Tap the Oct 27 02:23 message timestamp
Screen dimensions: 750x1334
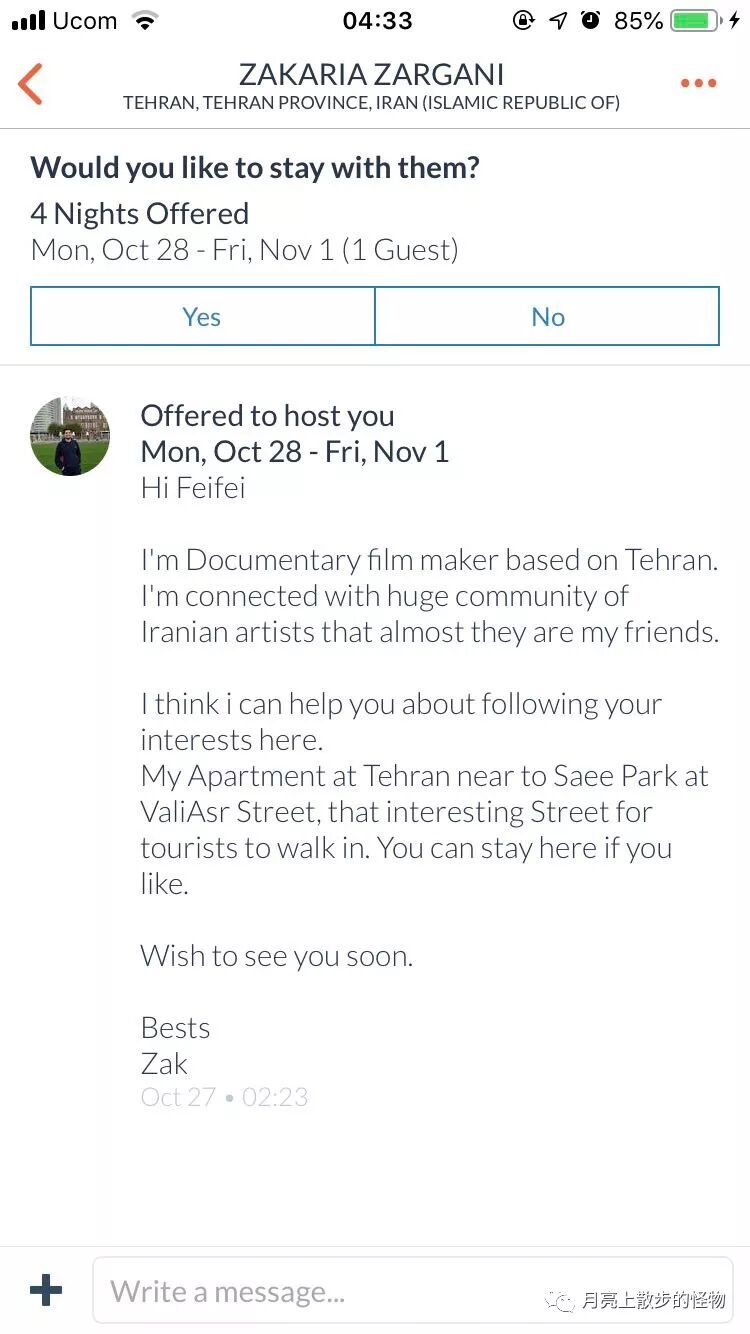click(x=224, y=1097)
